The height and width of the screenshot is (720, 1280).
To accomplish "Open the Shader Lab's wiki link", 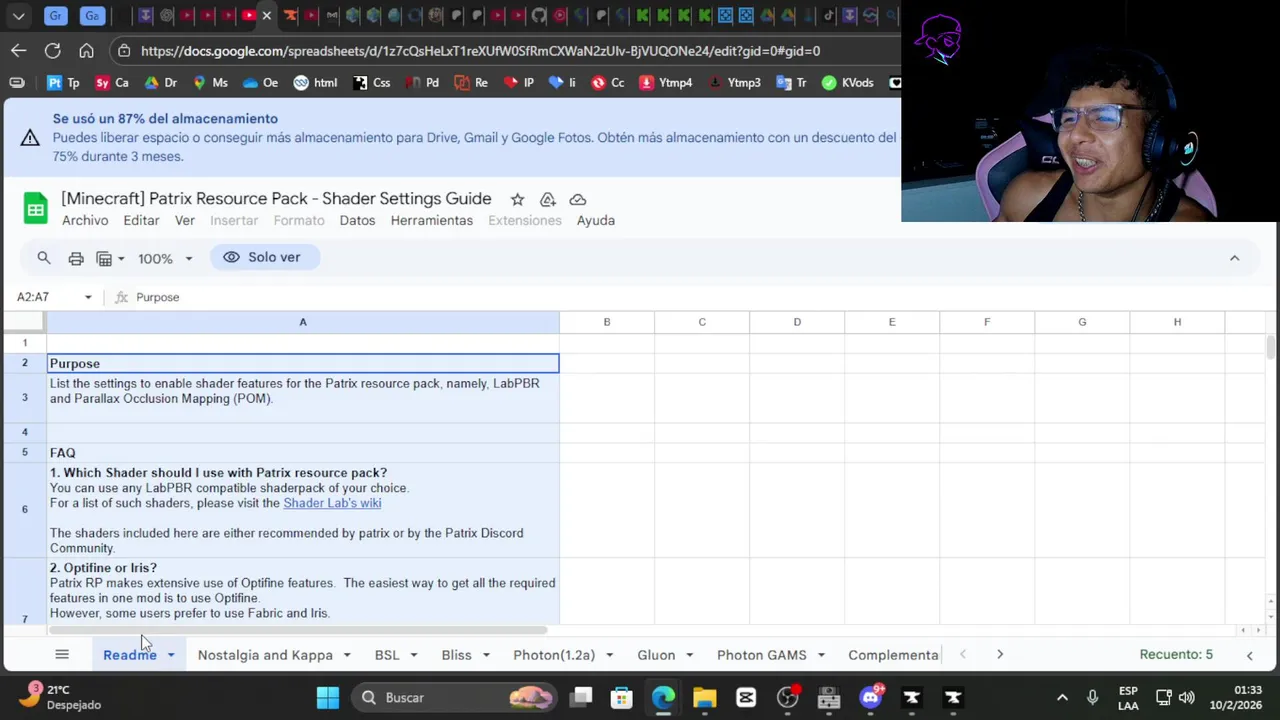I will point(332,503).
